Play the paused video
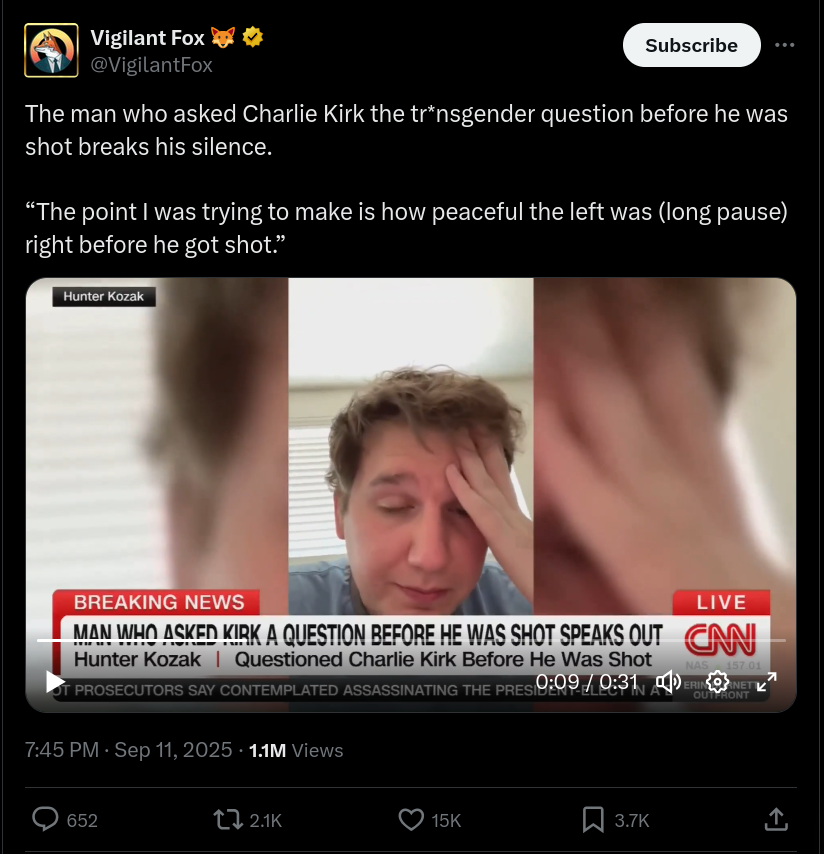This screenshot has width=824, height=854. tap(55, 682)
